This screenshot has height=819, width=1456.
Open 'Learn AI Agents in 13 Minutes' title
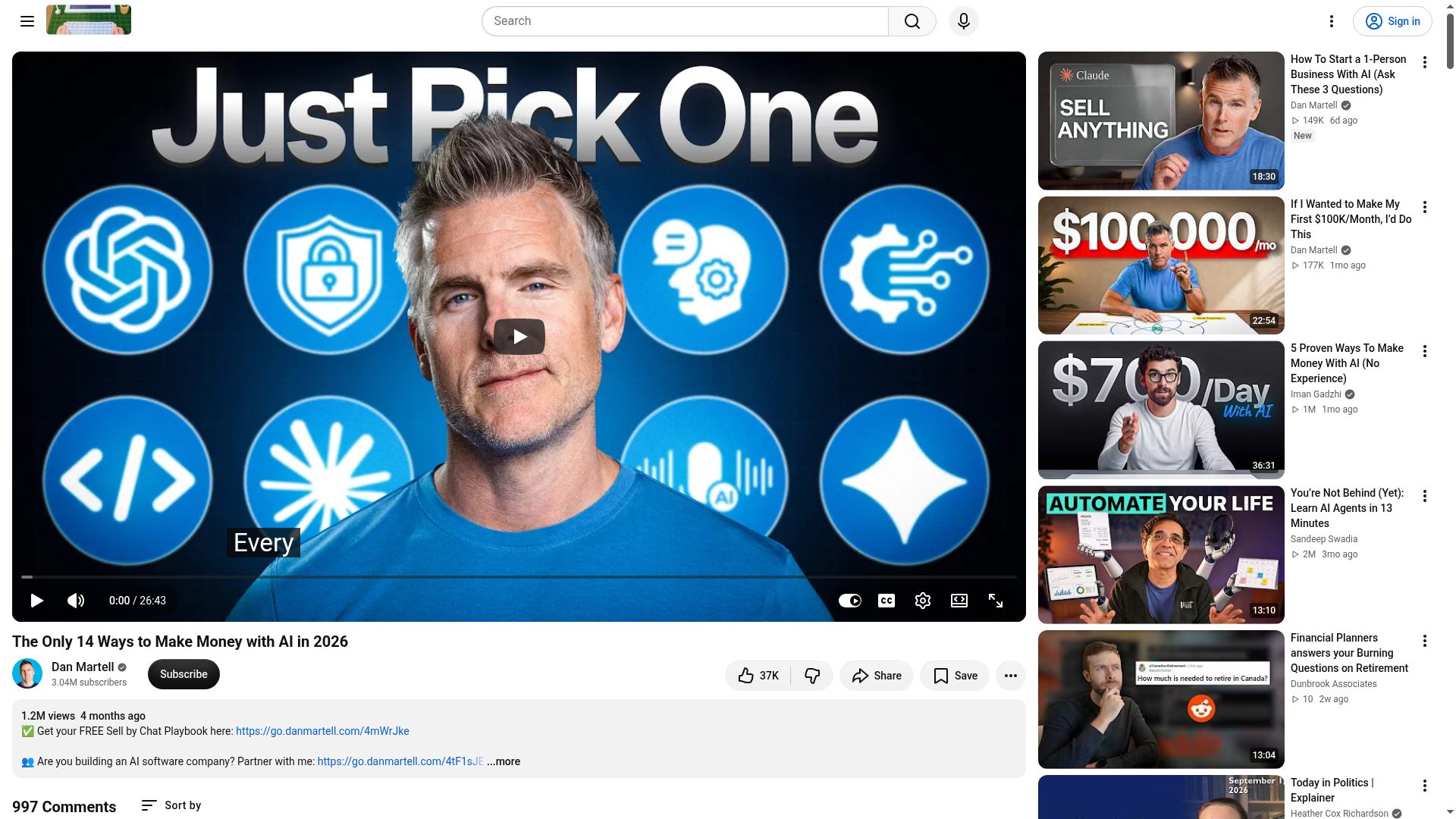coord(1347,508)
